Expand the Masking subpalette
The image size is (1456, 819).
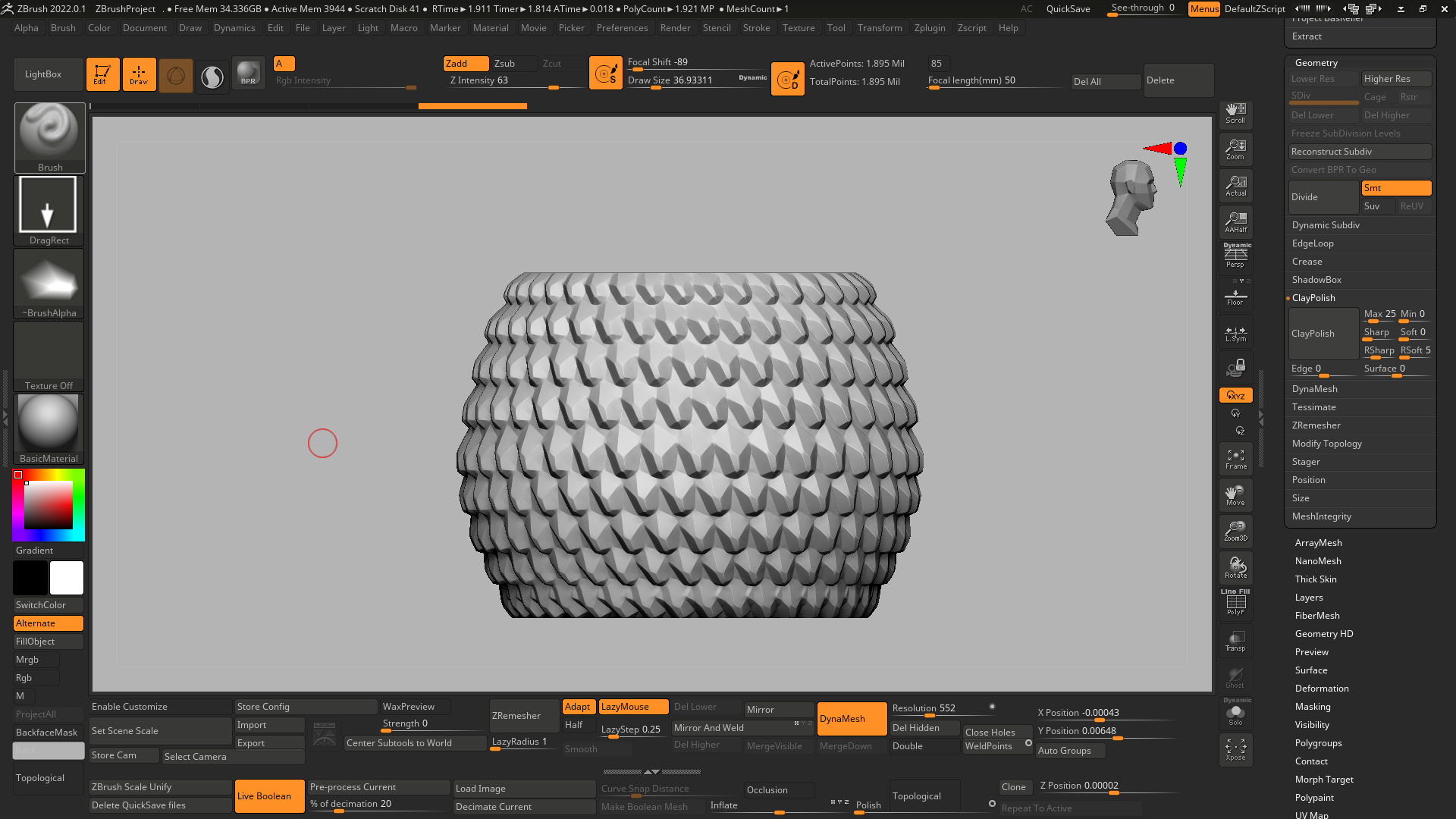(x=1313, y=707)
